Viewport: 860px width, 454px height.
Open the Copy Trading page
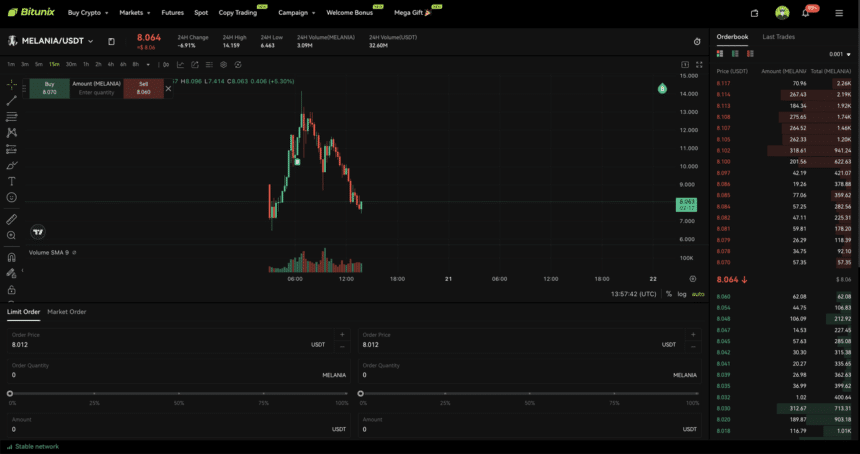[237, 13]
